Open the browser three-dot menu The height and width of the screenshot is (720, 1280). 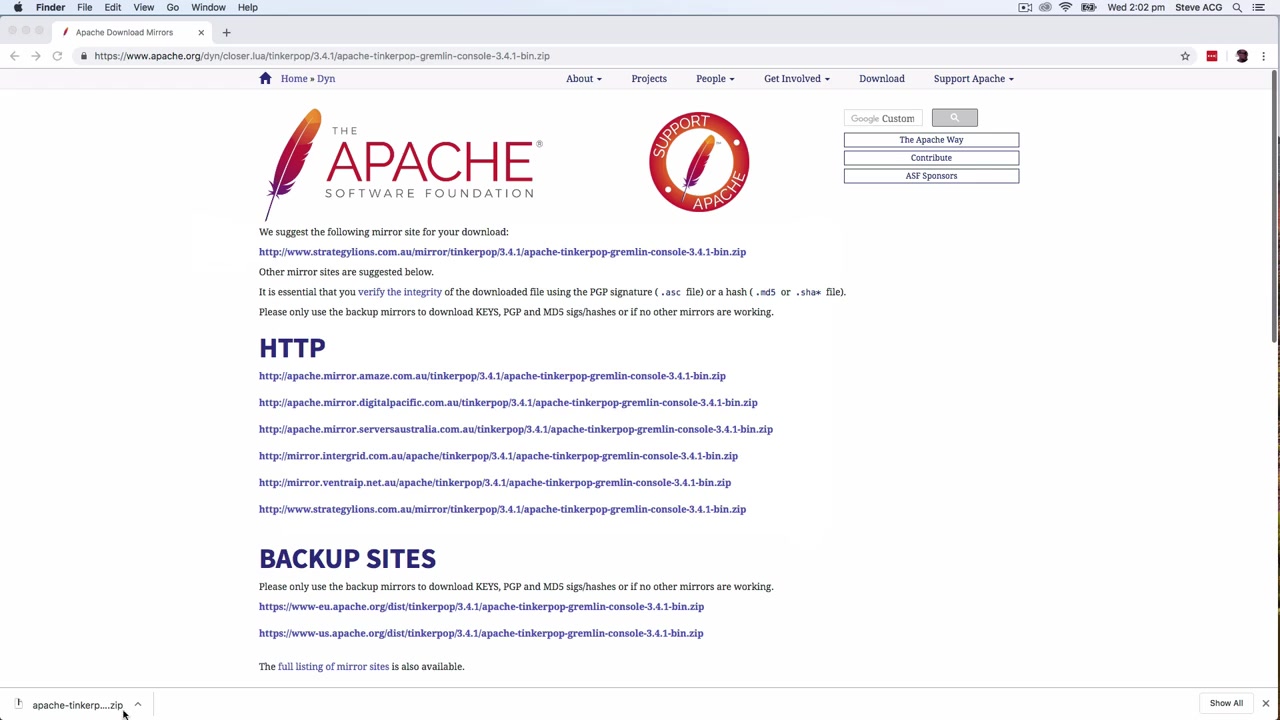click(x=1264, y=56)
